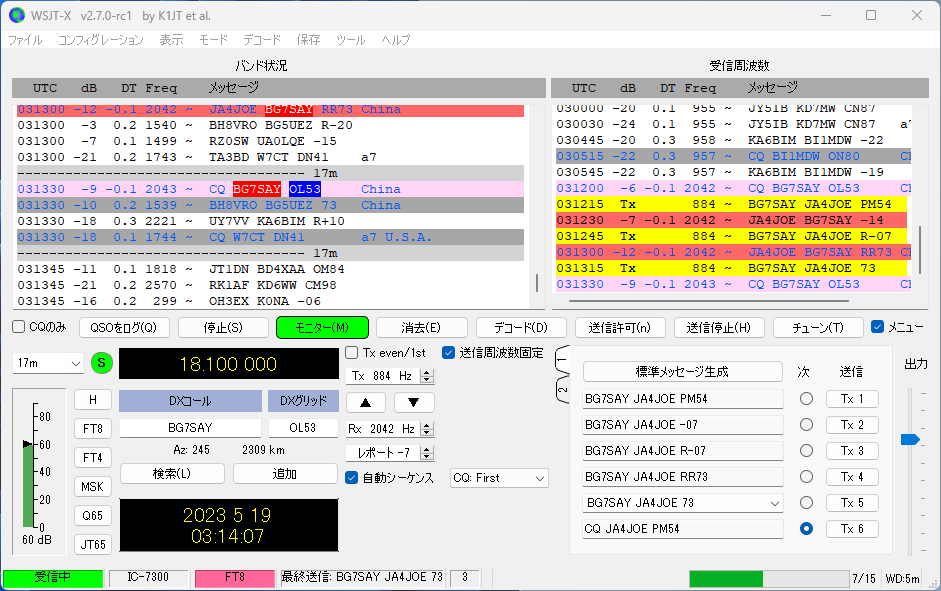Screen dimensions: 941x591
Task: Click the 検索(L) button
Action: [172, 474]
